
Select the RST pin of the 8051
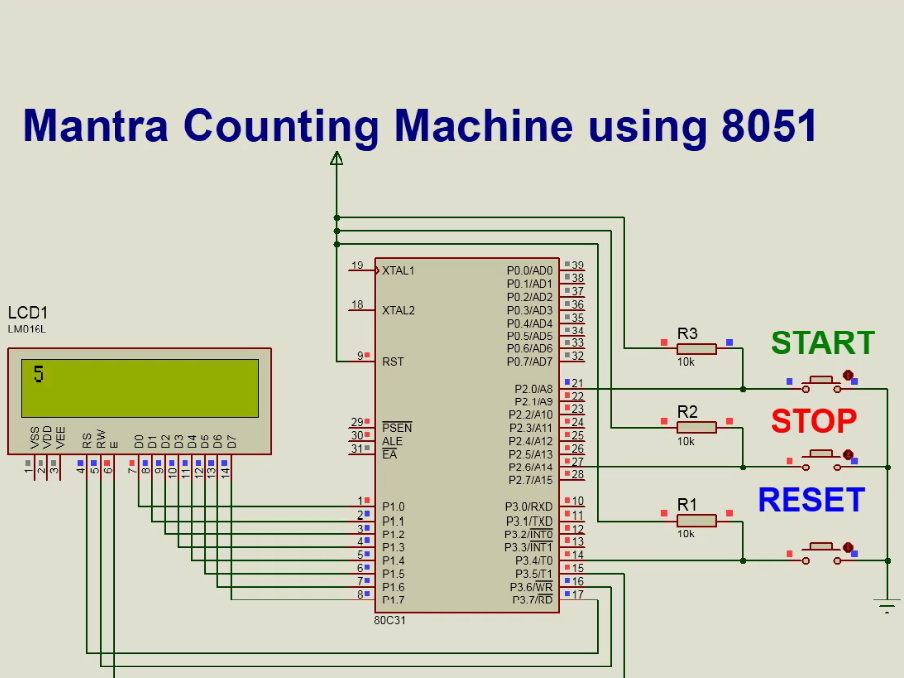click(x=393, y=362)
